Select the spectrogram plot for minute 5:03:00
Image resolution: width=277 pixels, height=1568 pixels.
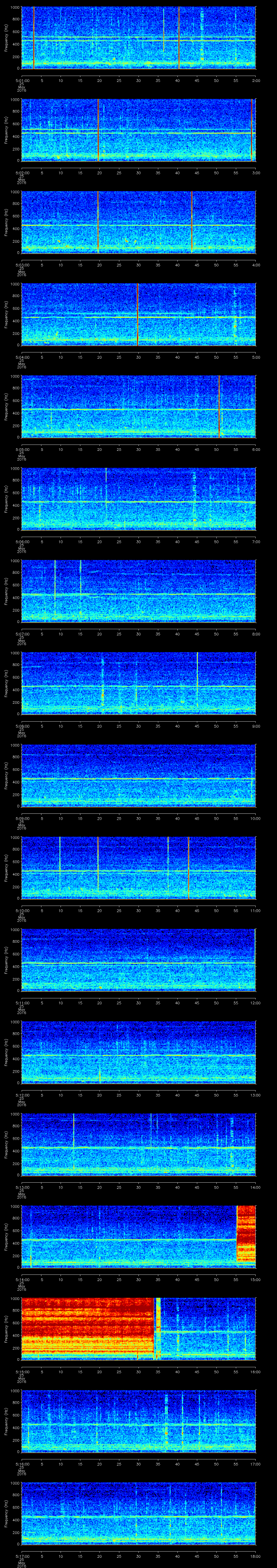(138, 222)
